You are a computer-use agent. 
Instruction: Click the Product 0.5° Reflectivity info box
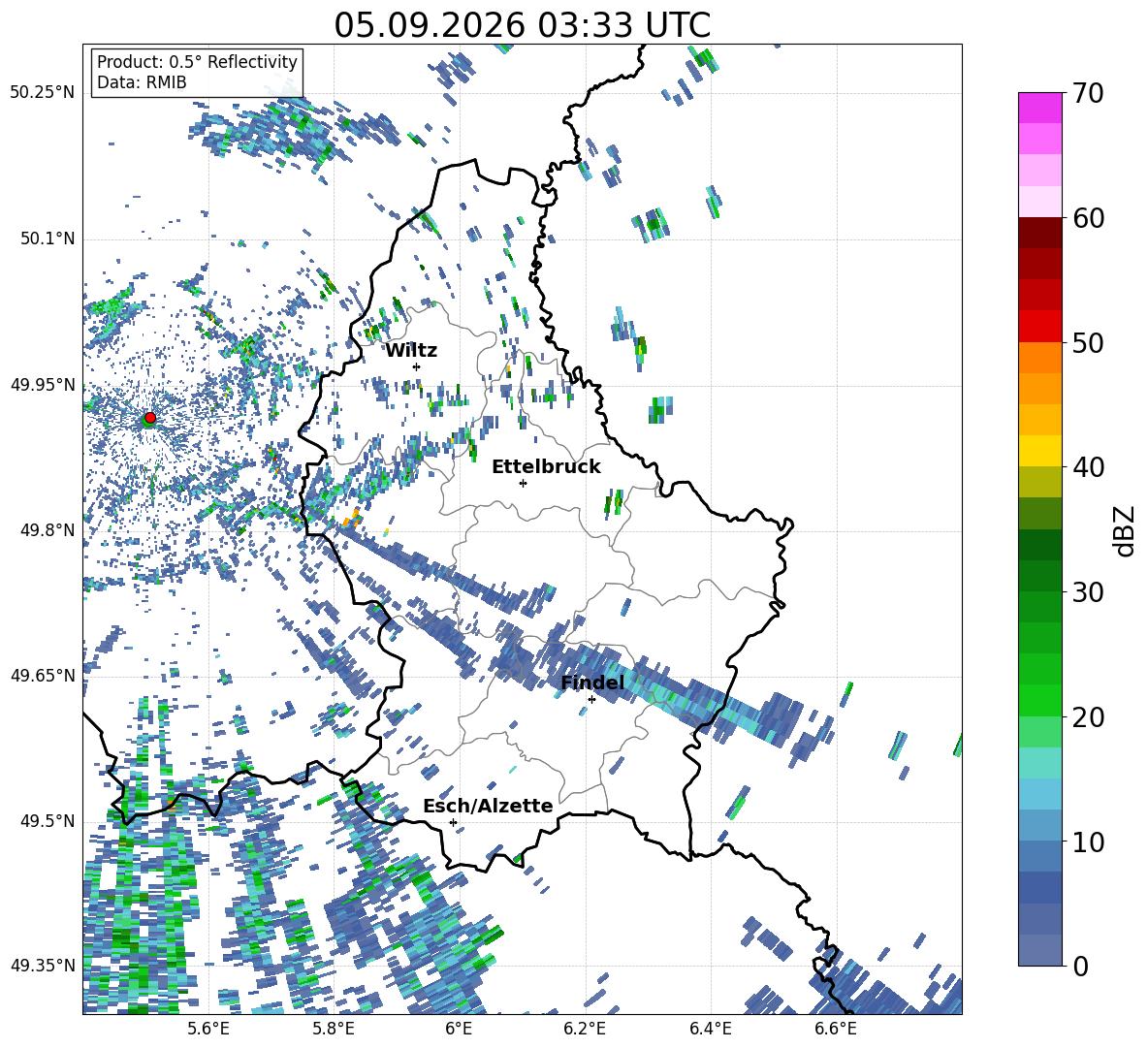[197, 72]
